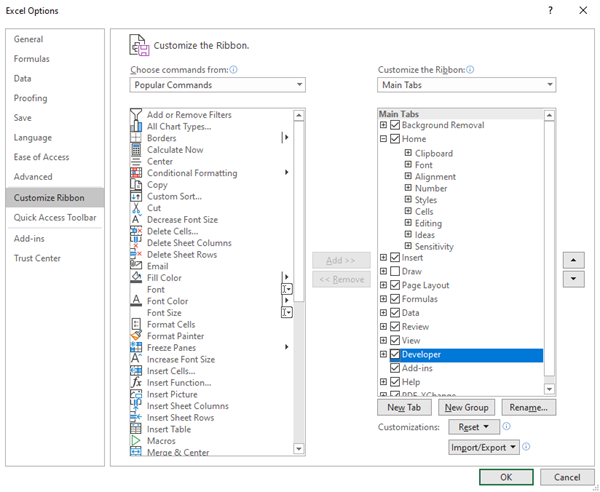Image resolution: width=600 pixels, height=492 pixels.
Task: Select the Delete Sheet Columns icon
Action: (x=136, y=243)
